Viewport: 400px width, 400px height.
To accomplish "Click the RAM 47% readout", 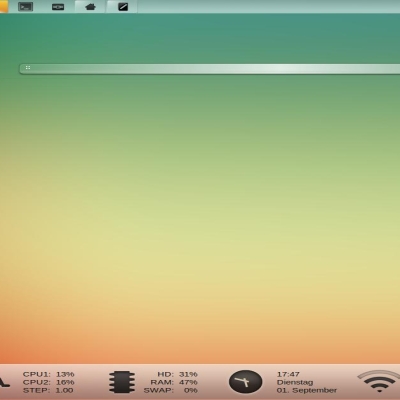I will 174,382.
